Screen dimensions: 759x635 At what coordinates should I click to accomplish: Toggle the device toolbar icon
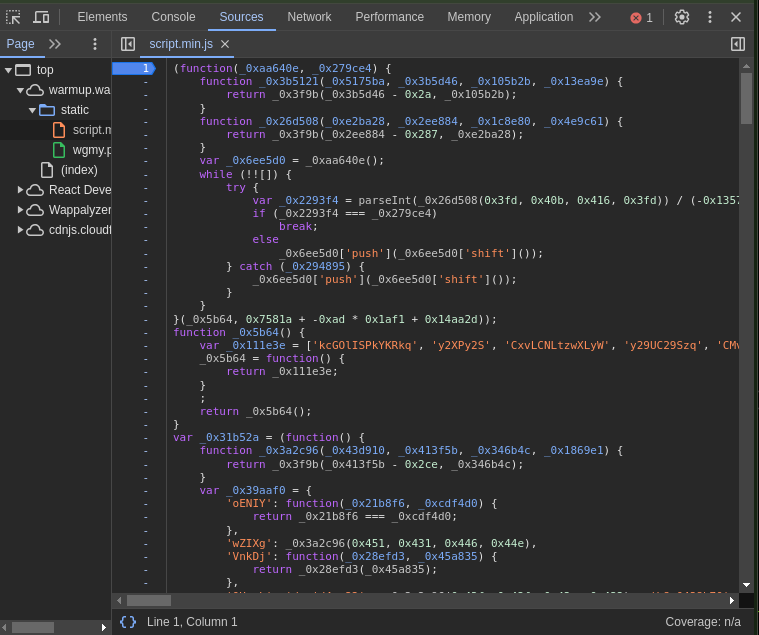(41, 17)
